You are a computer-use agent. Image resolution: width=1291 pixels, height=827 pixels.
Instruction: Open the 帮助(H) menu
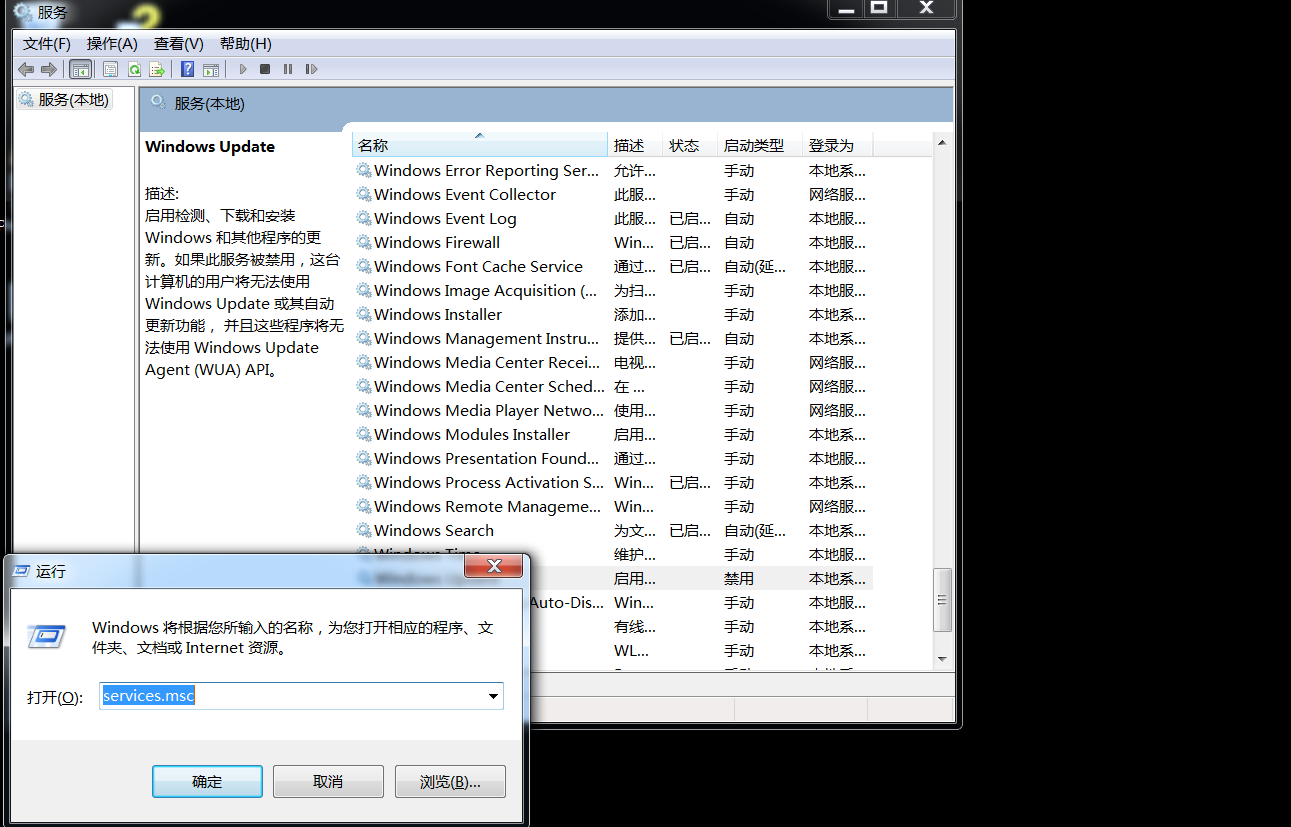pyautogui.click(x=246, y=43)
